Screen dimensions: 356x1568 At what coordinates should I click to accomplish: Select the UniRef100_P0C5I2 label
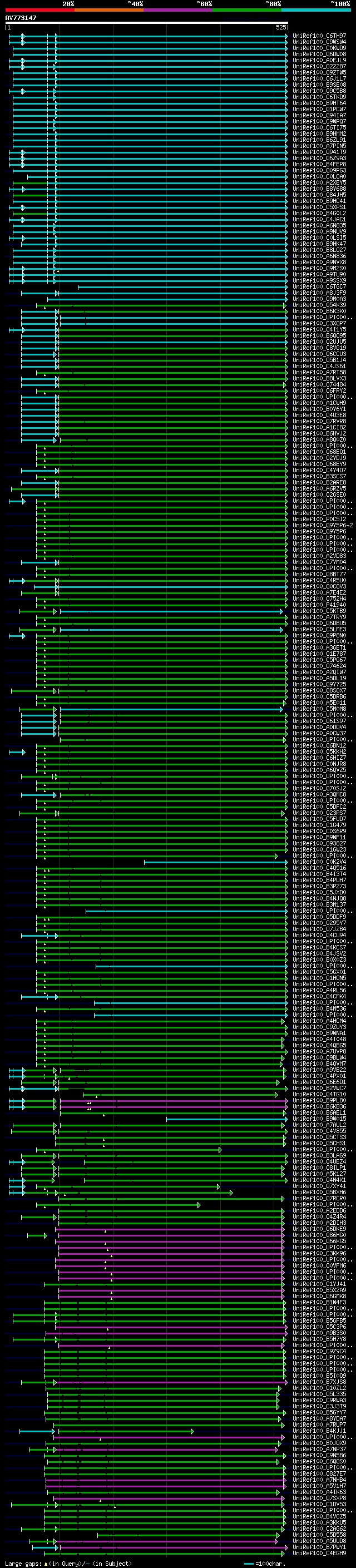tap(319, 519)
